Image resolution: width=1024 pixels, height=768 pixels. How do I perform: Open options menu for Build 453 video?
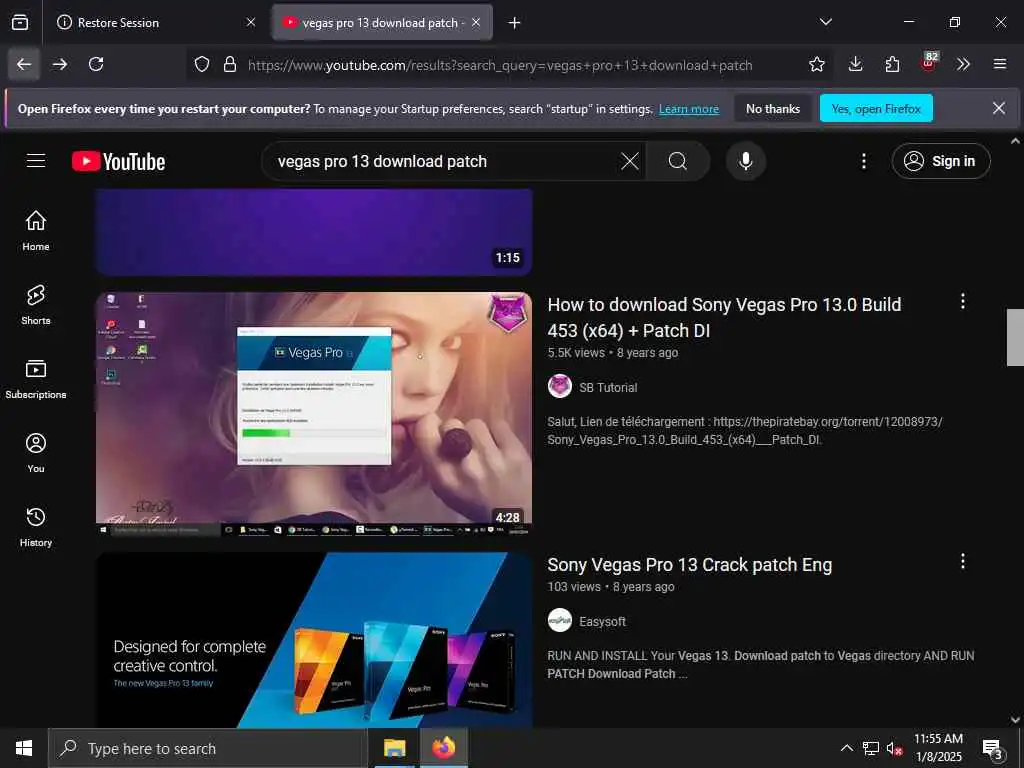coord(963,301)
